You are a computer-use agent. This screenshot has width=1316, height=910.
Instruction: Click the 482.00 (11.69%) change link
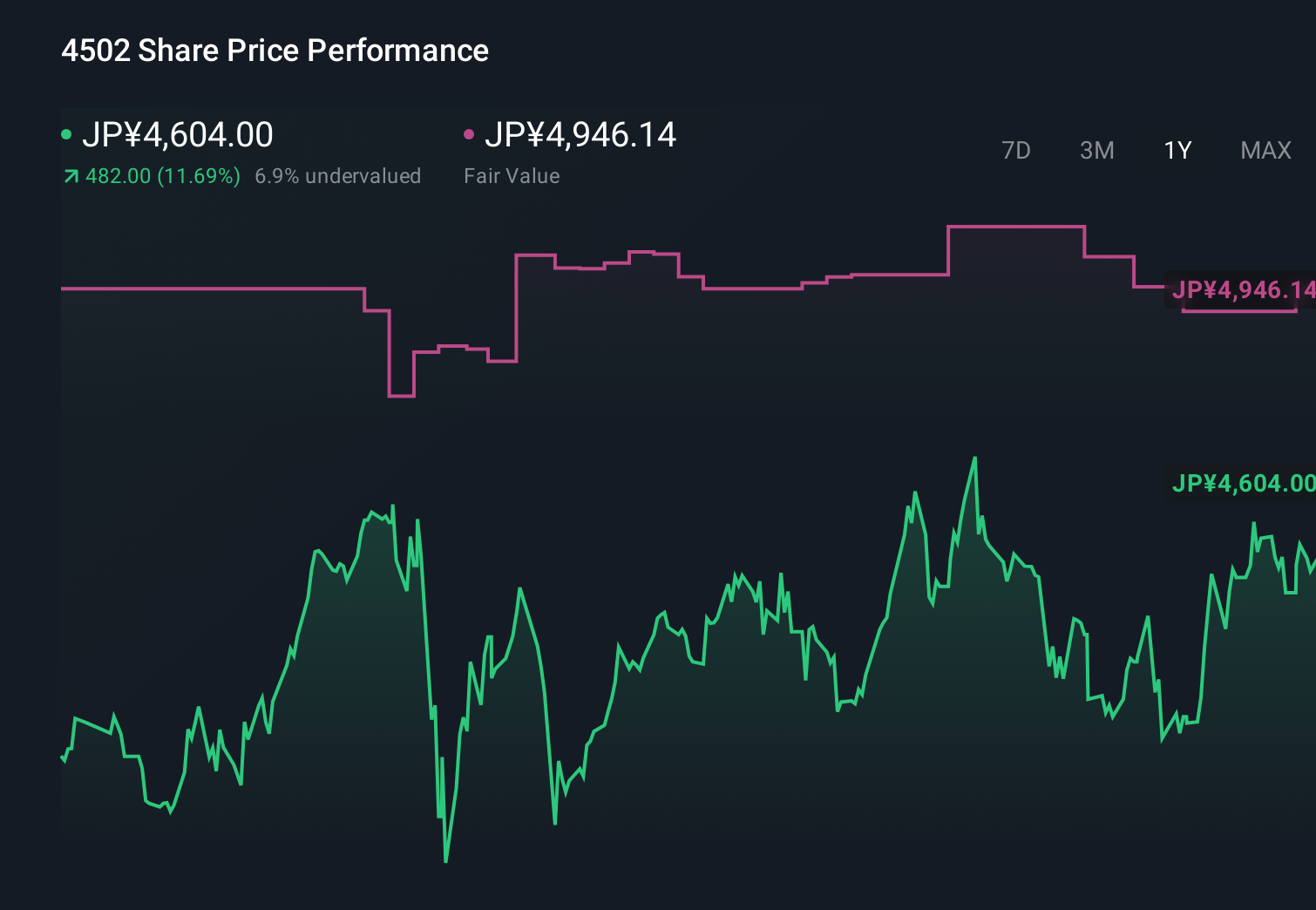pos(161,175)
